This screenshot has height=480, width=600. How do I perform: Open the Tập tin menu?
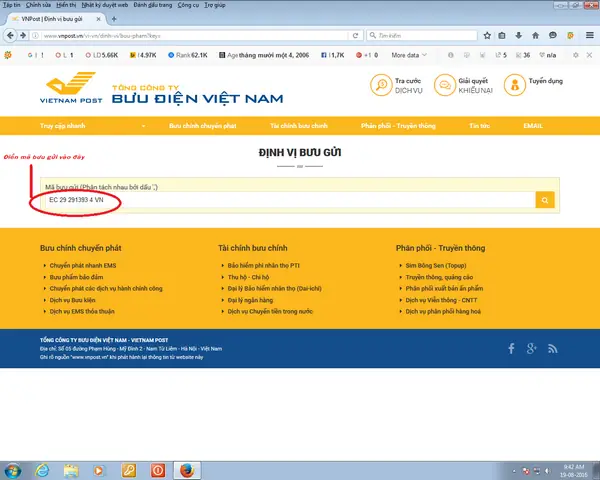[x=11, y=5]
